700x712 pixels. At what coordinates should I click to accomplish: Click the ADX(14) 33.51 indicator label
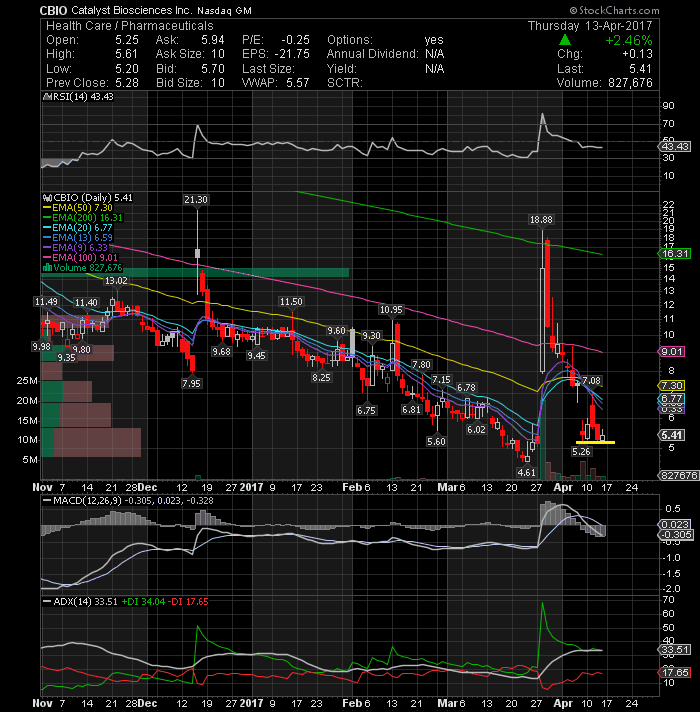(80, 602)
